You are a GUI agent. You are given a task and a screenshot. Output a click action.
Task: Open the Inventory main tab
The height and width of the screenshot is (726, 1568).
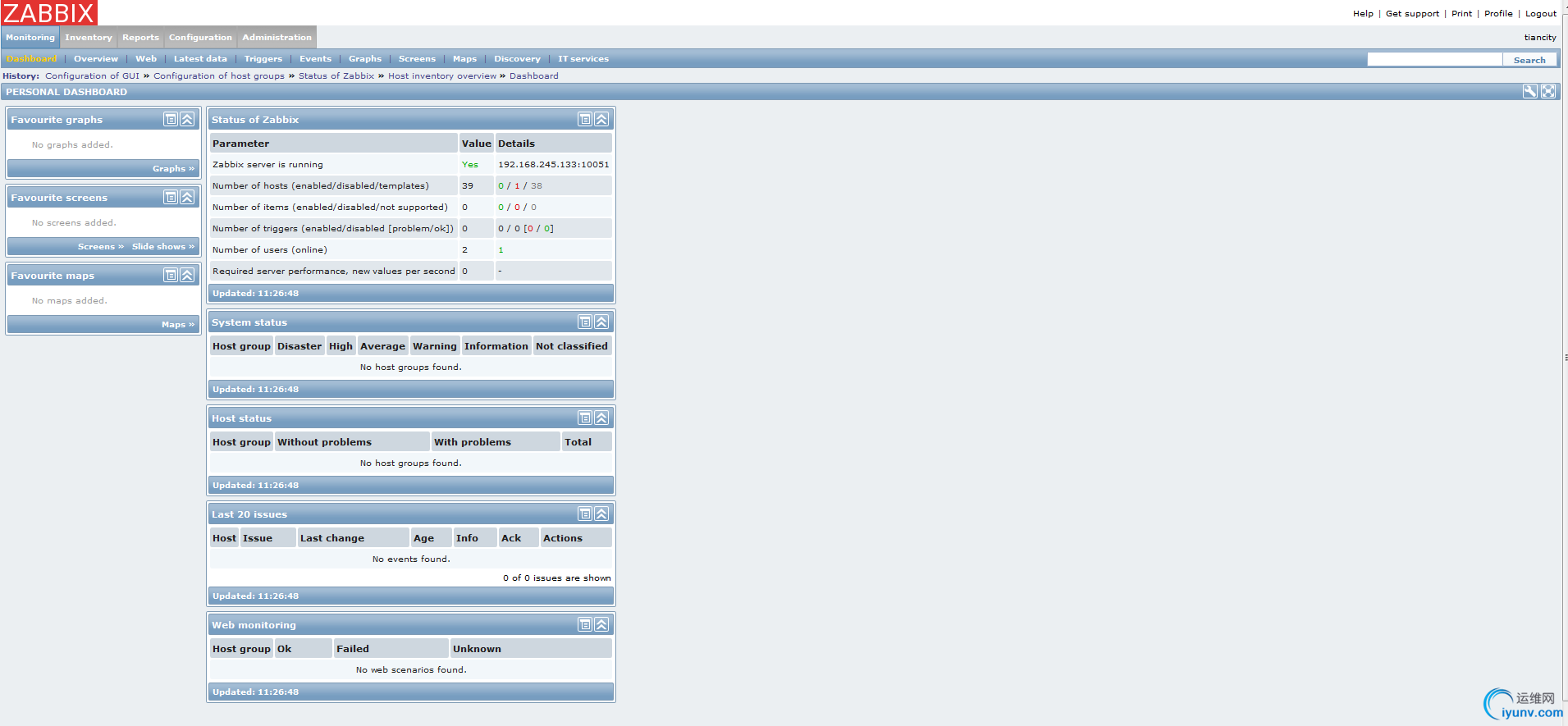[x=89, y=38]
